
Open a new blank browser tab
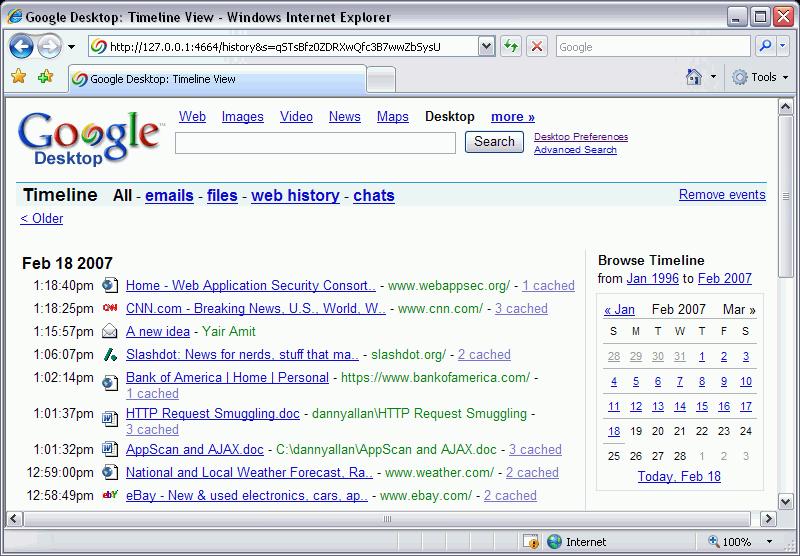(x=381, y=80)
